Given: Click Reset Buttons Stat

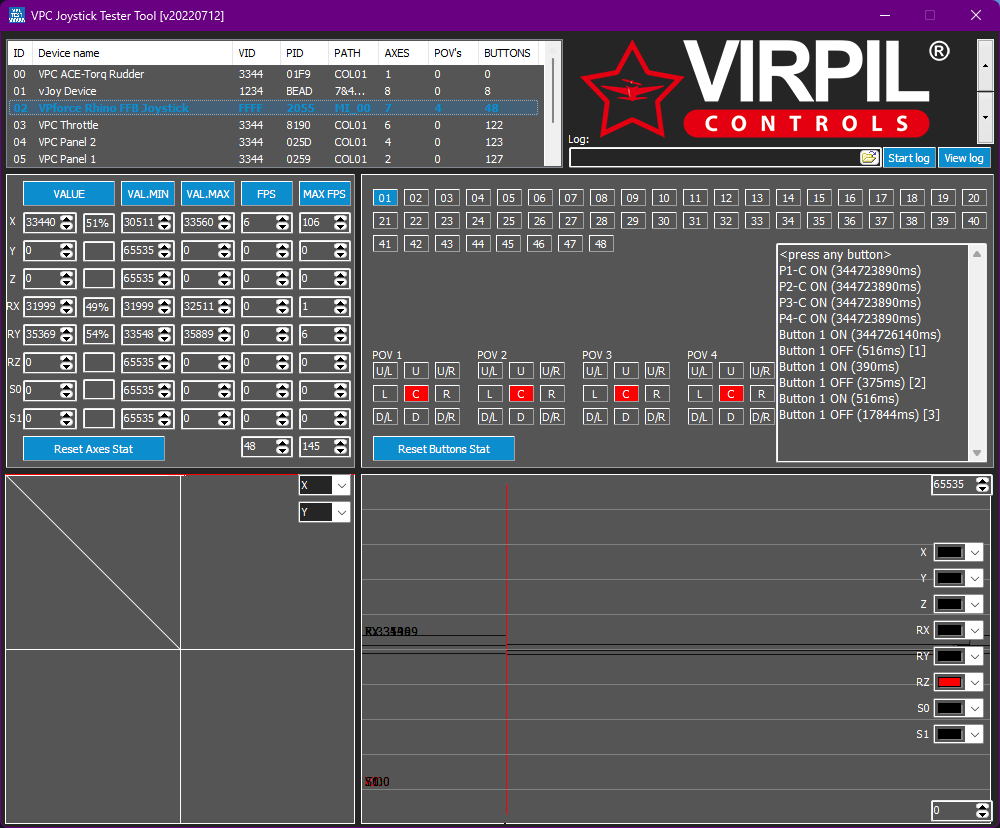Looking at the screenshot, I should point(444,448).
